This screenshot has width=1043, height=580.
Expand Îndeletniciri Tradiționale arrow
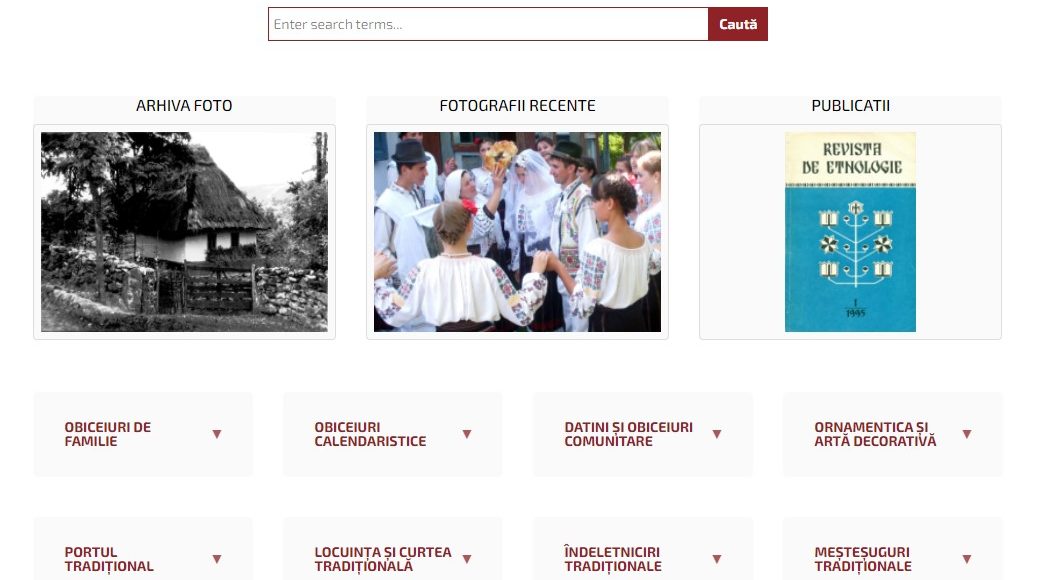pos(717,559)
